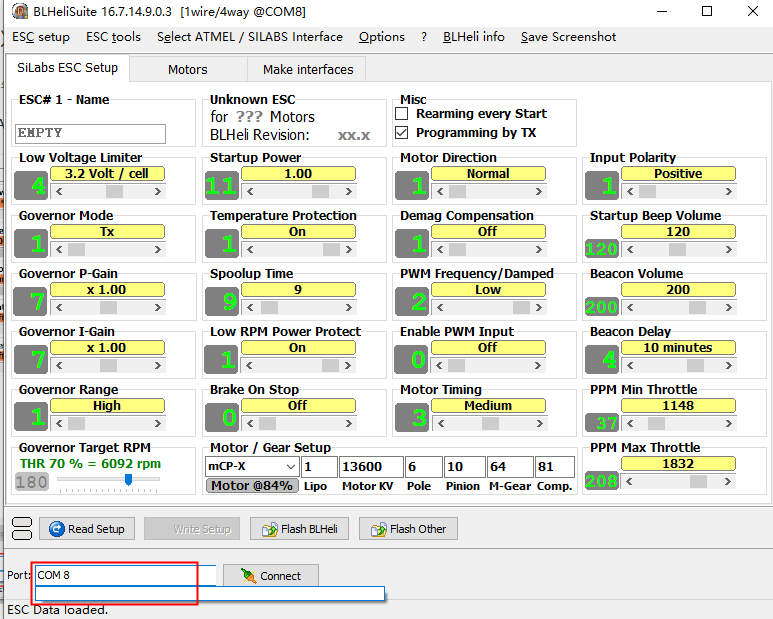
Task: Click right arrow of Brake On Stop scrollbar
Action: (x=349, y=423)
